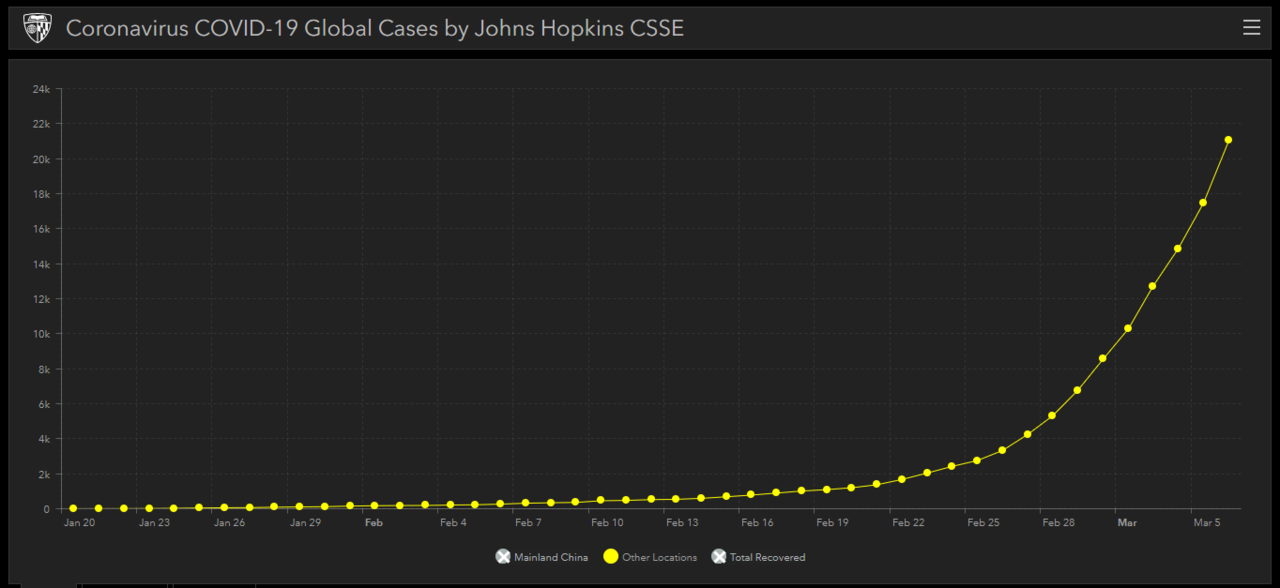The width and height of the screenshot is (1280, 588).
Task: Enable the Mainland China series legend icon
Action: [x=503, y=557]
